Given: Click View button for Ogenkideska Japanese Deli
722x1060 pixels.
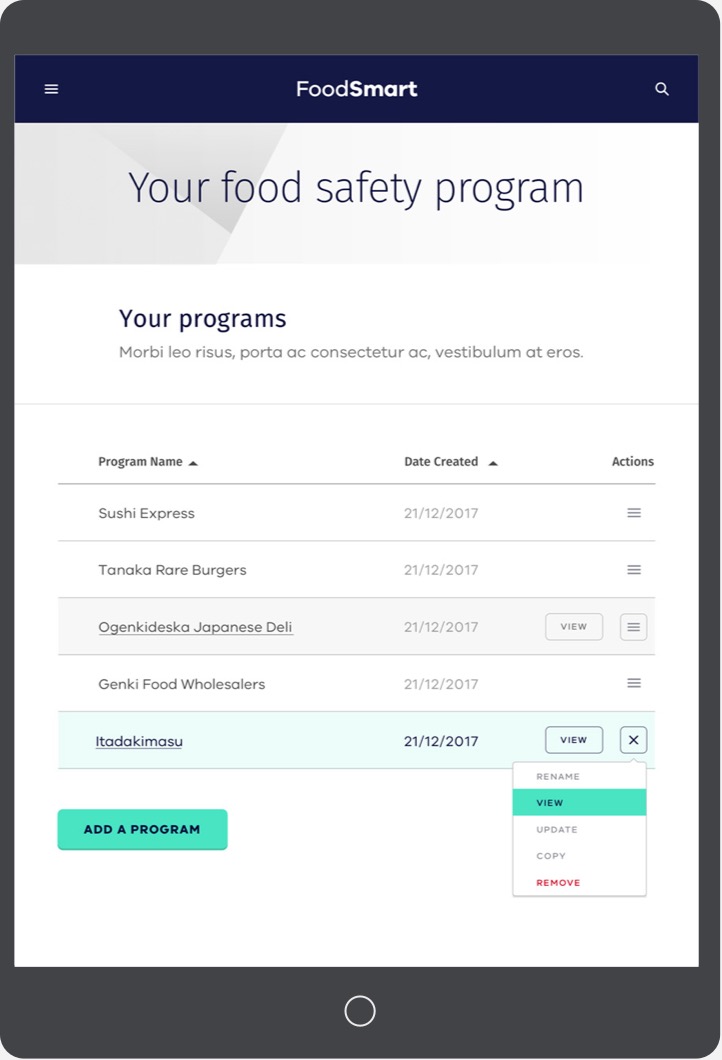Looking at the screenshot, I should [x=574, y=627].
